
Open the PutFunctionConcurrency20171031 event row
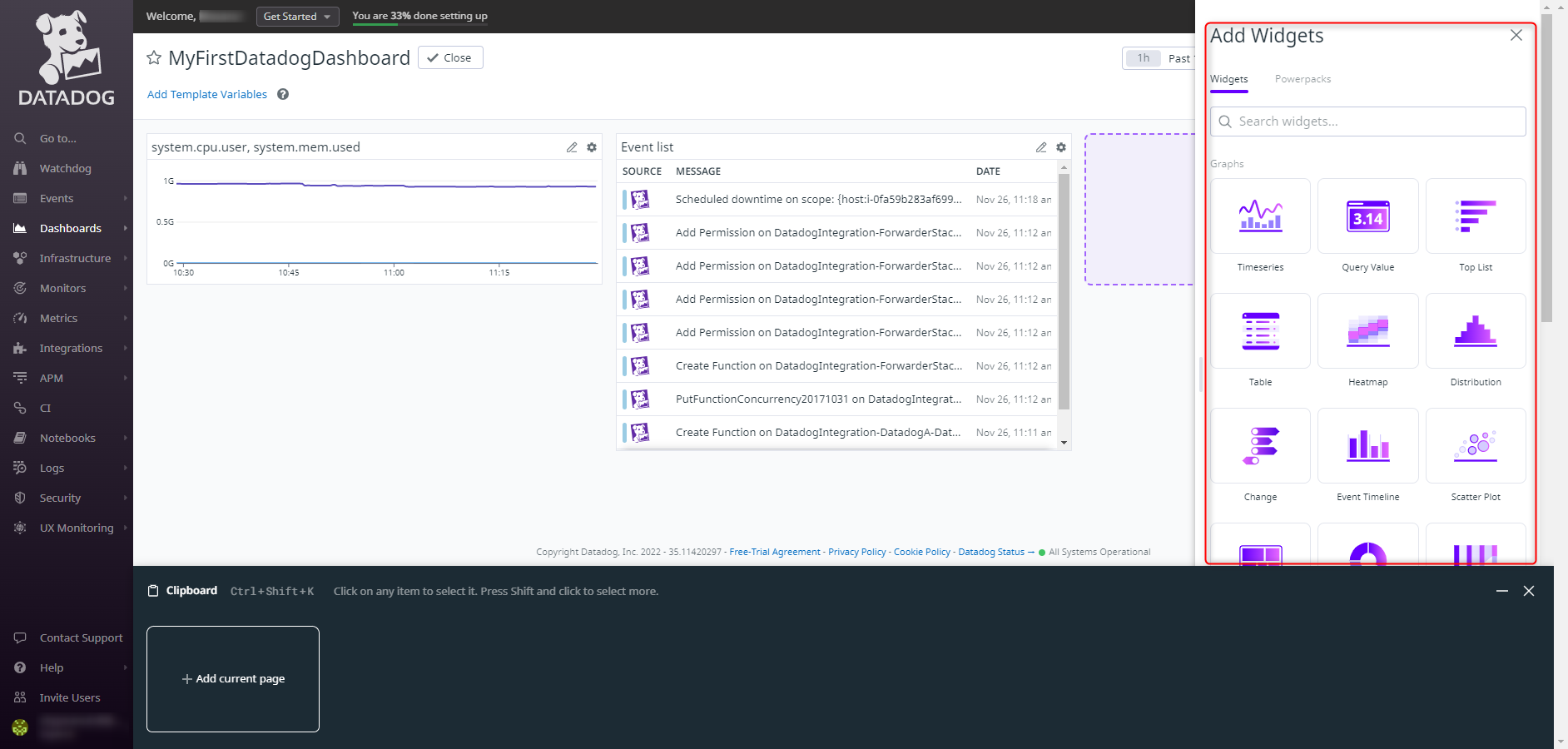pos(837,399)
